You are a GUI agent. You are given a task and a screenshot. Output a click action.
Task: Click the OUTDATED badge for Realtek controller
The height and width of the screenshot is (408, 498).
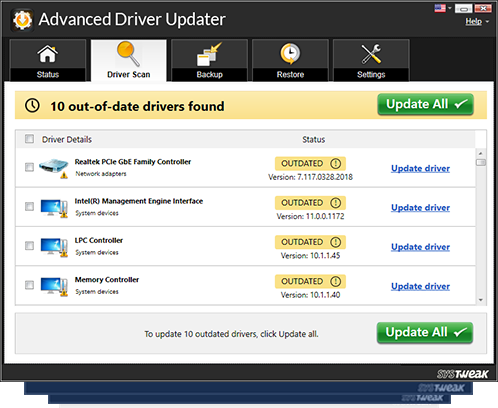(x=310, y=163)
